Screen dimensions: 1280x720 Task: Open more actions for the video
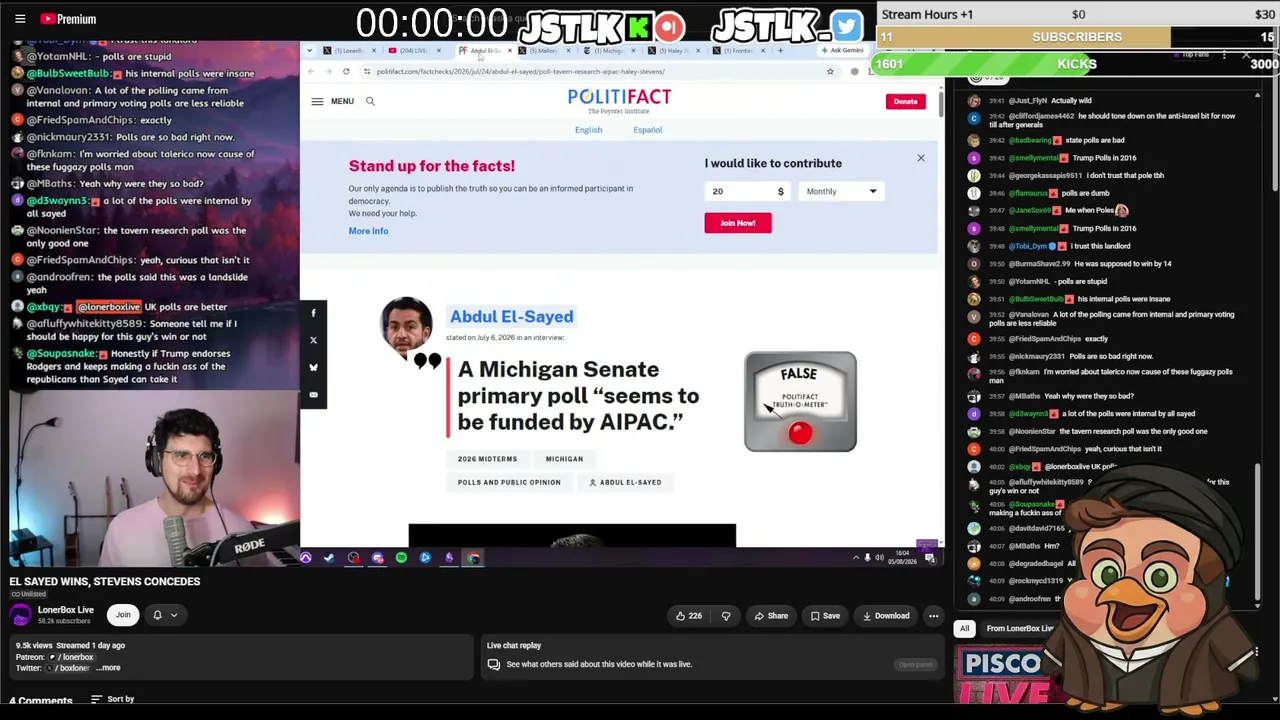click(933, 616)
